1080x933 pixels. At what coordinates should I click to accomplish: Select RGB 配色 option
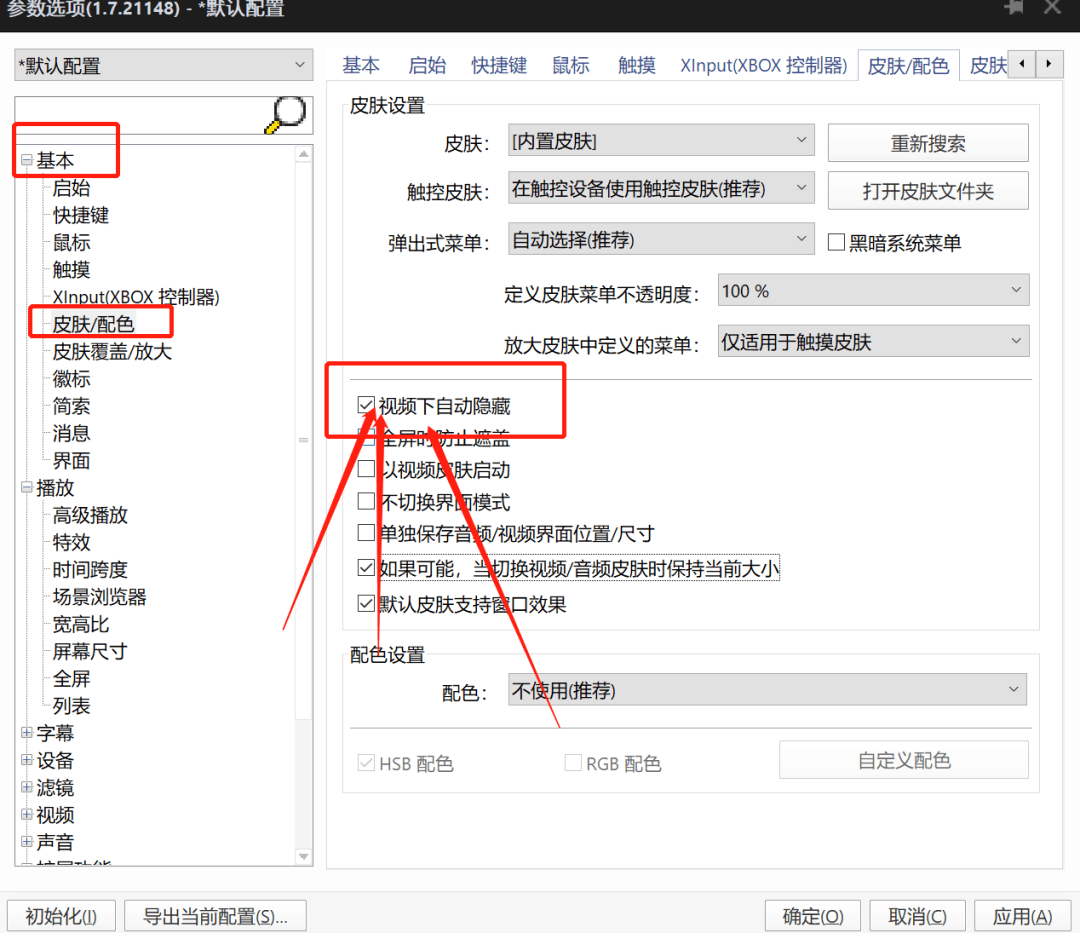pyautogui.click(x=572, y=763)
